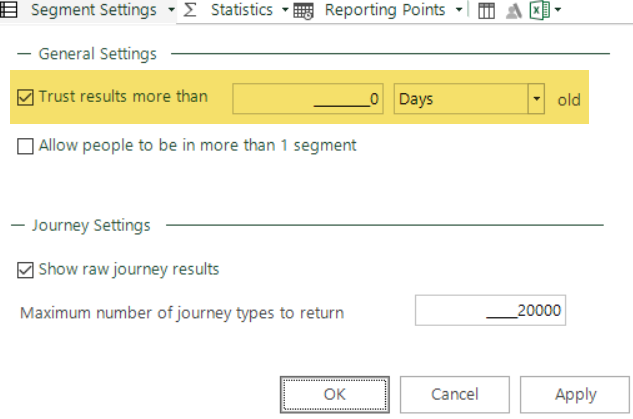Click the Cancel button
The width and height of the screenshot is (633, 419).
point(455,394)
